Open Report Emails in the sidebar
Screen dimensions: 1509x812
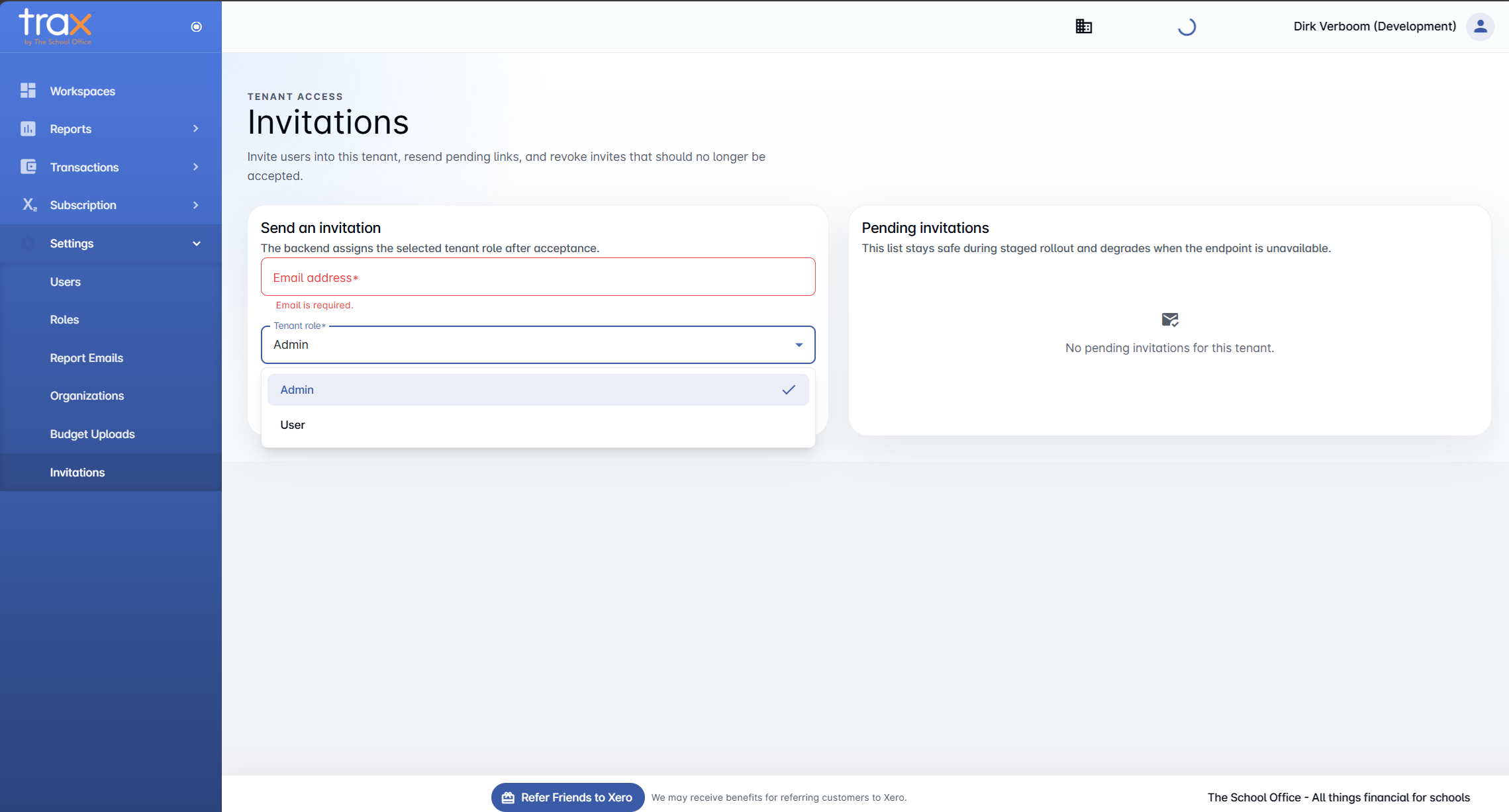point(111,357)
